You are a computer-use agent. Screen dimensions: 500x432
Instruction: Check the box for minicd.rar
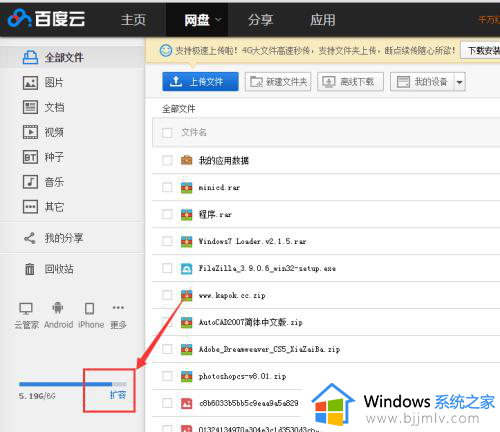pyautogui.click(x=167, y=188)
